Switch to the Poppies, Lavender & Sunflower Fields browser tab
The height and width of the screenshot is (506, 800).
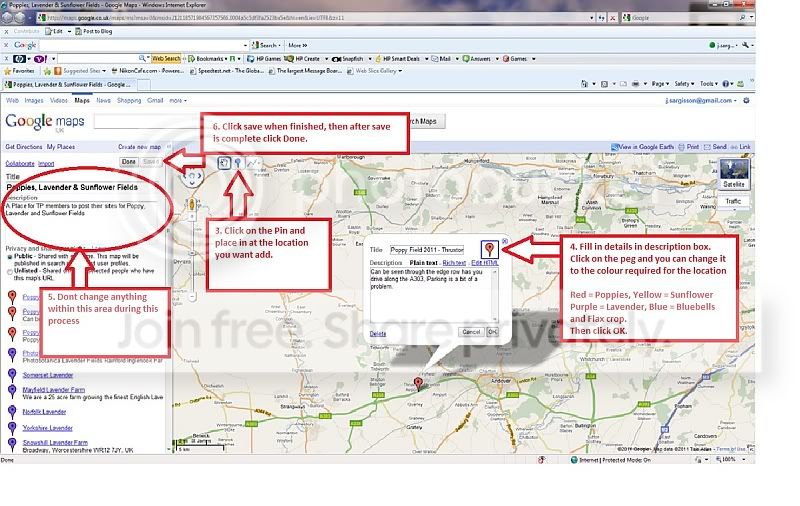click(70, 84)
